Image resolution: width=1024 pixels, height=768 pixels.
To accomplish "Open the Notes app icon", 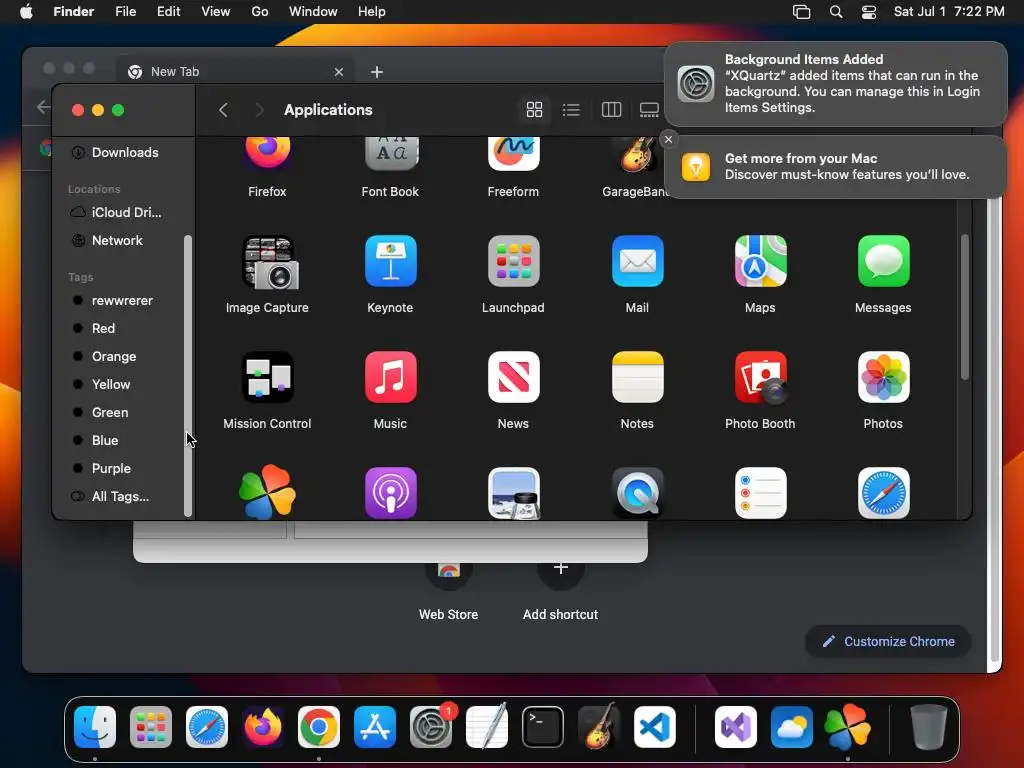I will (x=637, y=377).
